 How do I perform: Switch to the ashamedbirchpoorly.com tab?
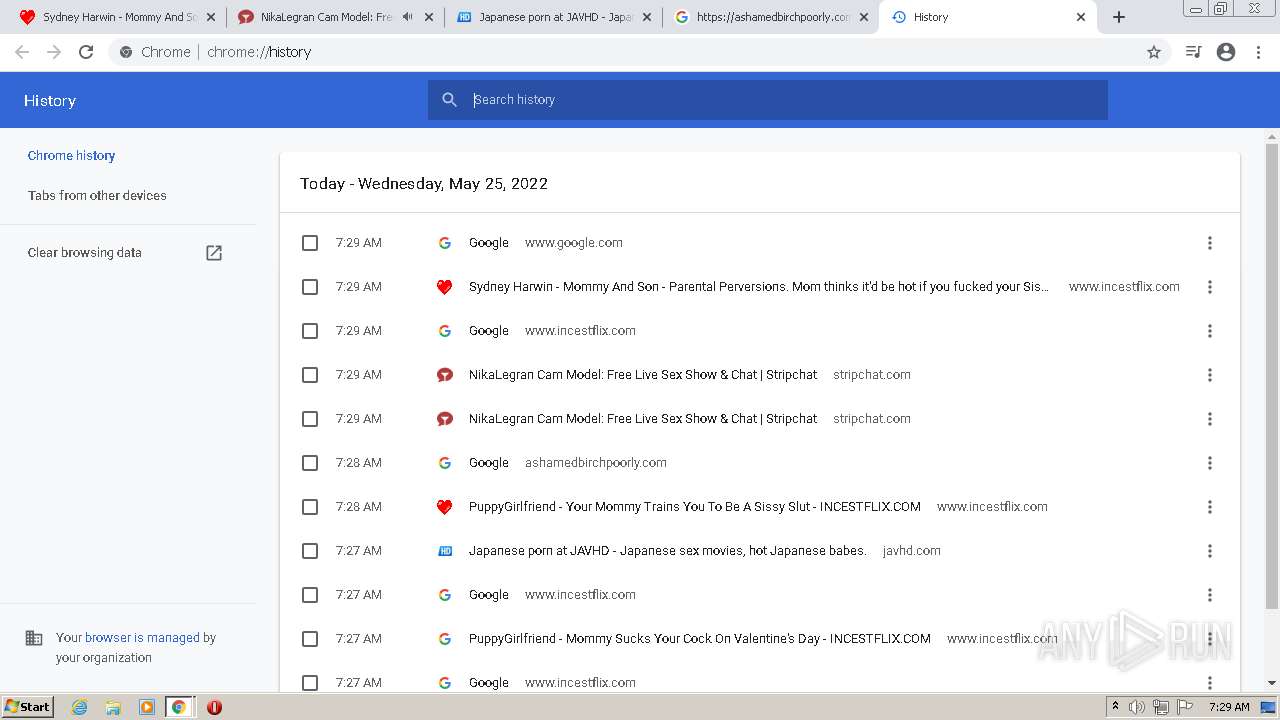click(770, 17)
